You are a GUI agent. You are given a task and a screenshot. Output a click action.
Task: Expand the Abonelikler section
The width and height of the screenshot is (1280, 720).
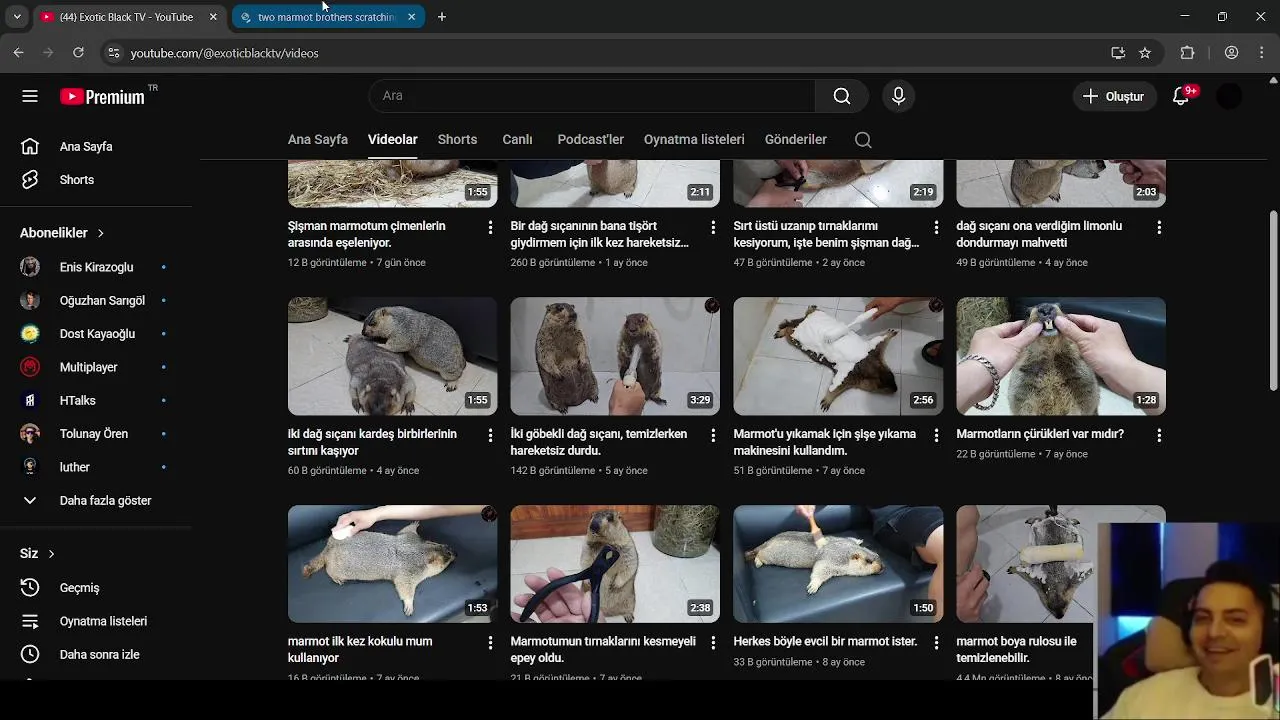[62, 233]
